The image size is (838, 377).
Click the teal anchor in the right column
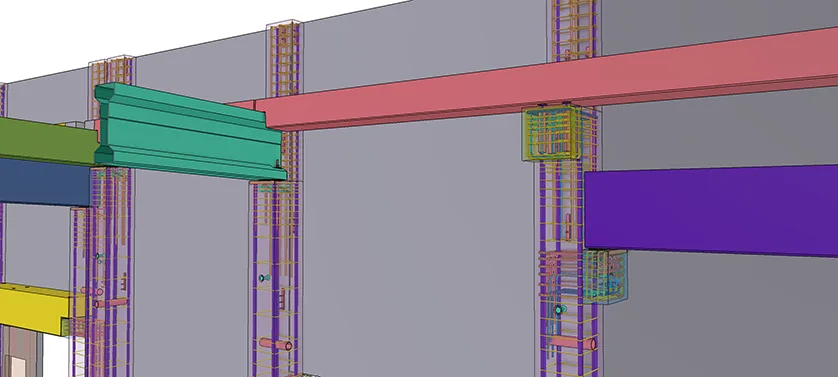(x=560, y=310)
